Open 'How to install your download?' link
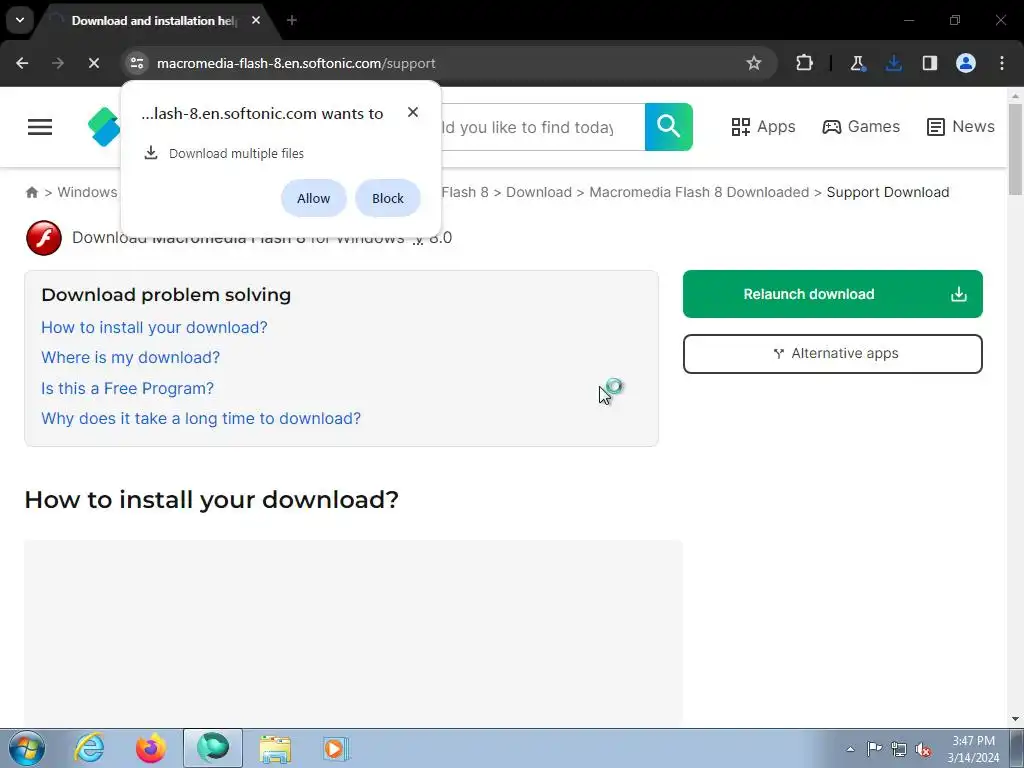 pos(154,327)
